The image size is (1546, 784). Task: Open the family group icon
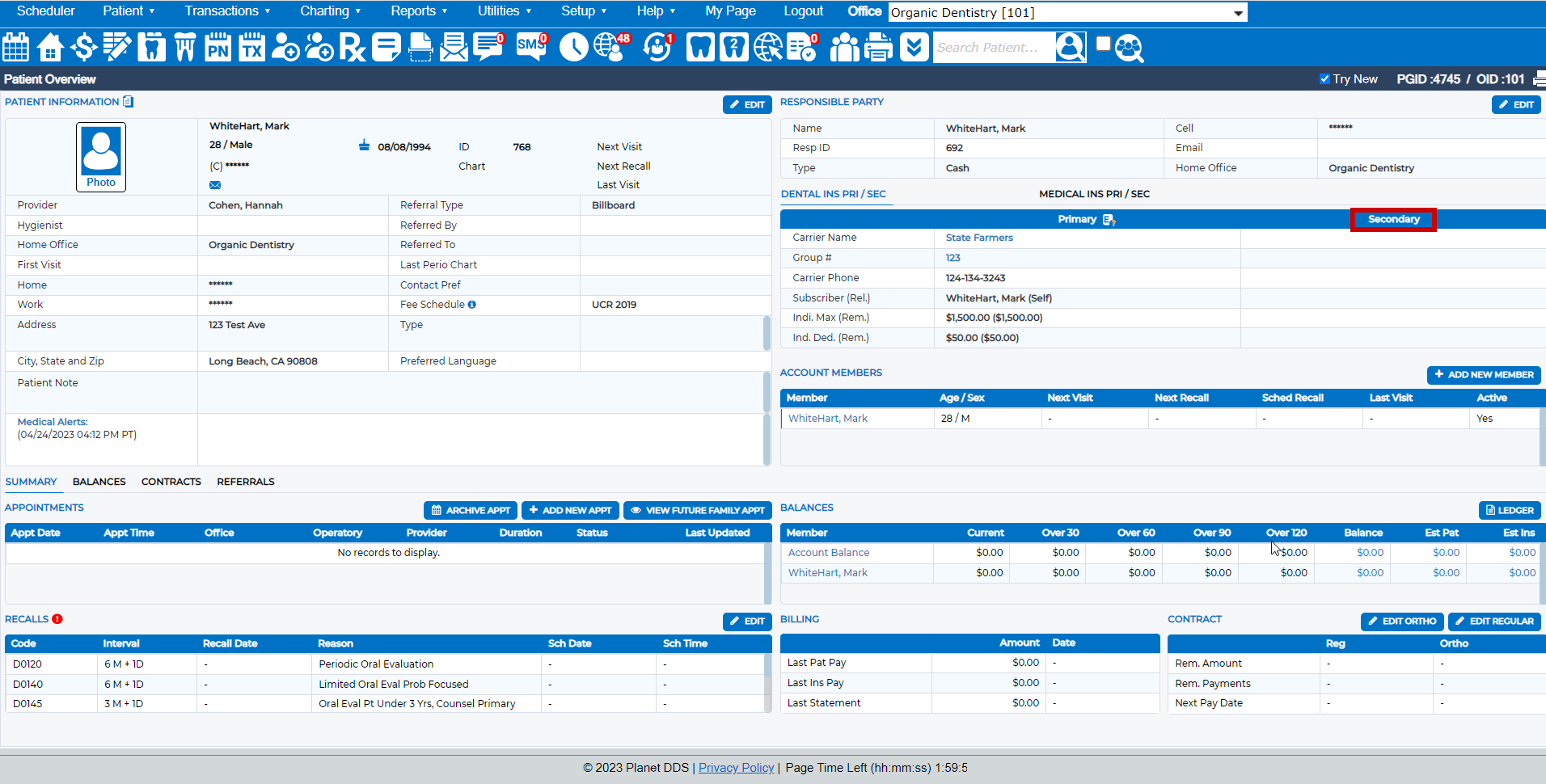coord(845,48)
